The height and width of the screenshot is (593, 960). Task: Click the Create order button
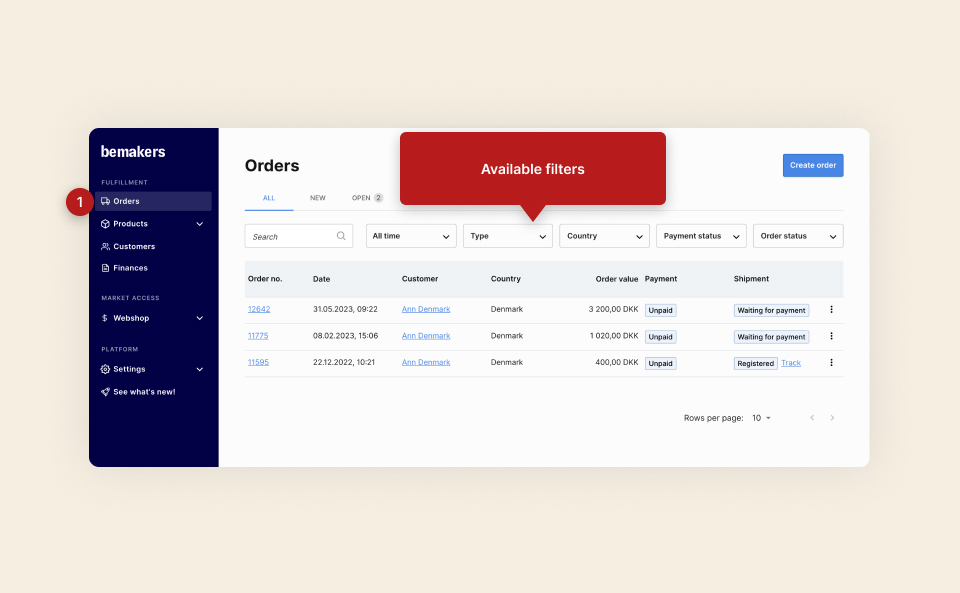click(x=812, y=165)
